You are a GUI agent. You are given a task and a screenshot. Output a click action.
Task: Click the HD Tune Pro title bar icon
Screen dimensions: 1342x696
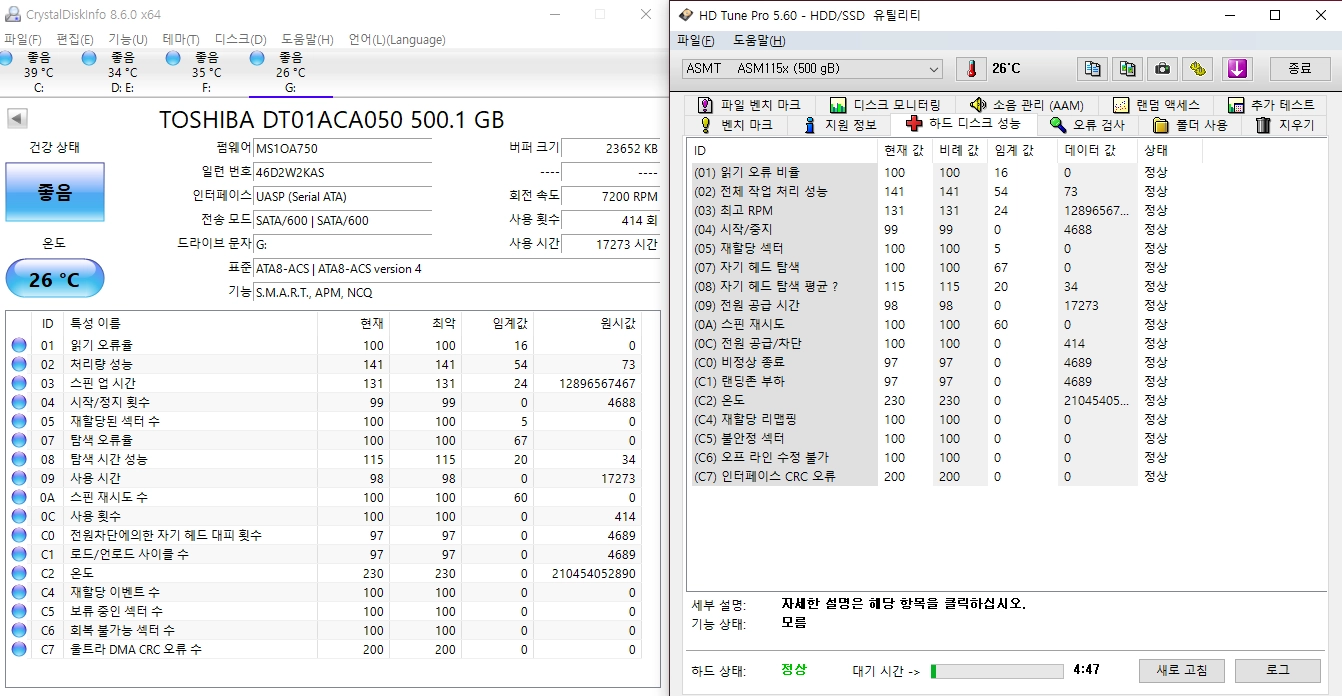(x=686, y=15)
